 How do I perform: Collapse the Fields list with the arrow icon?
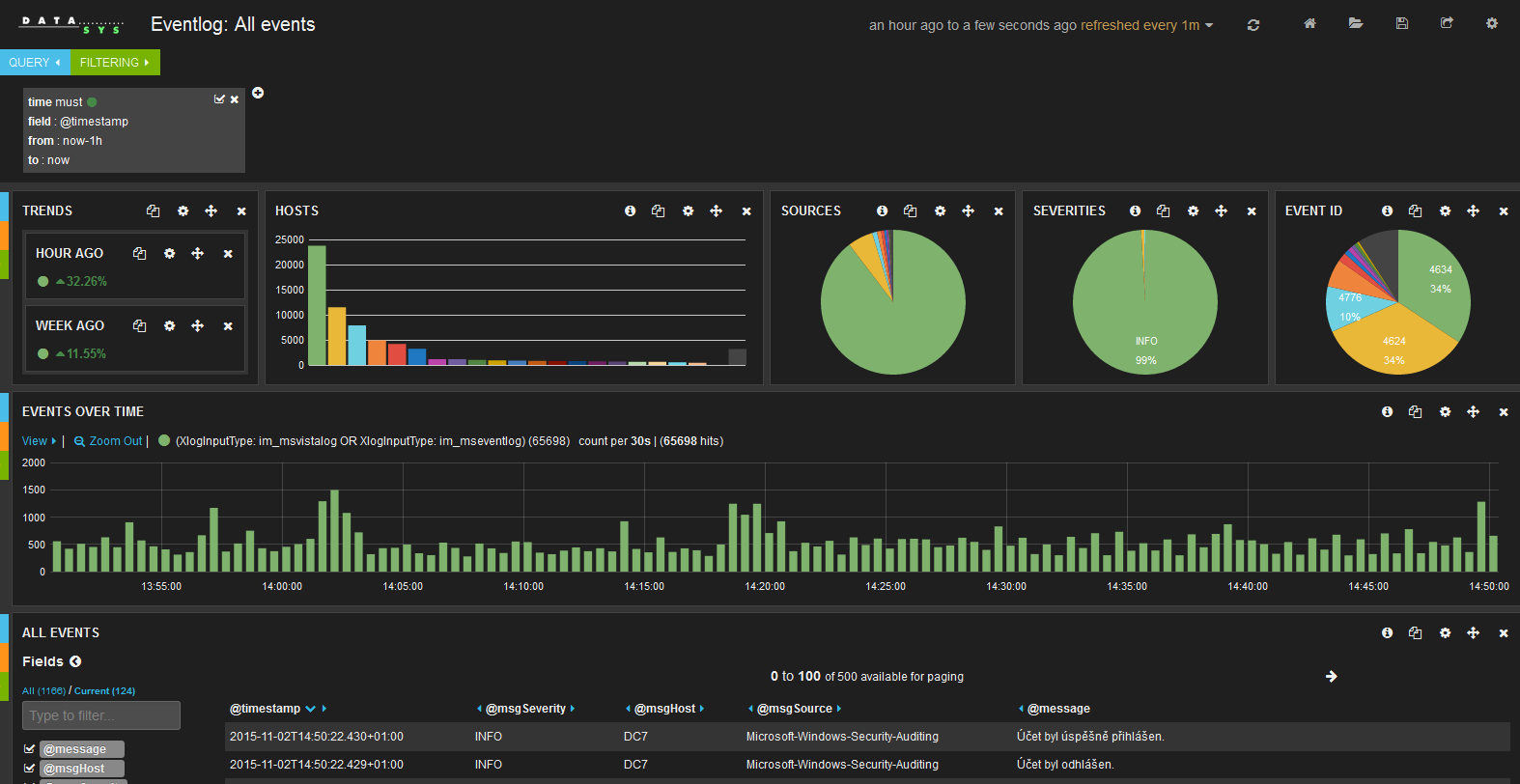point(75,661)
